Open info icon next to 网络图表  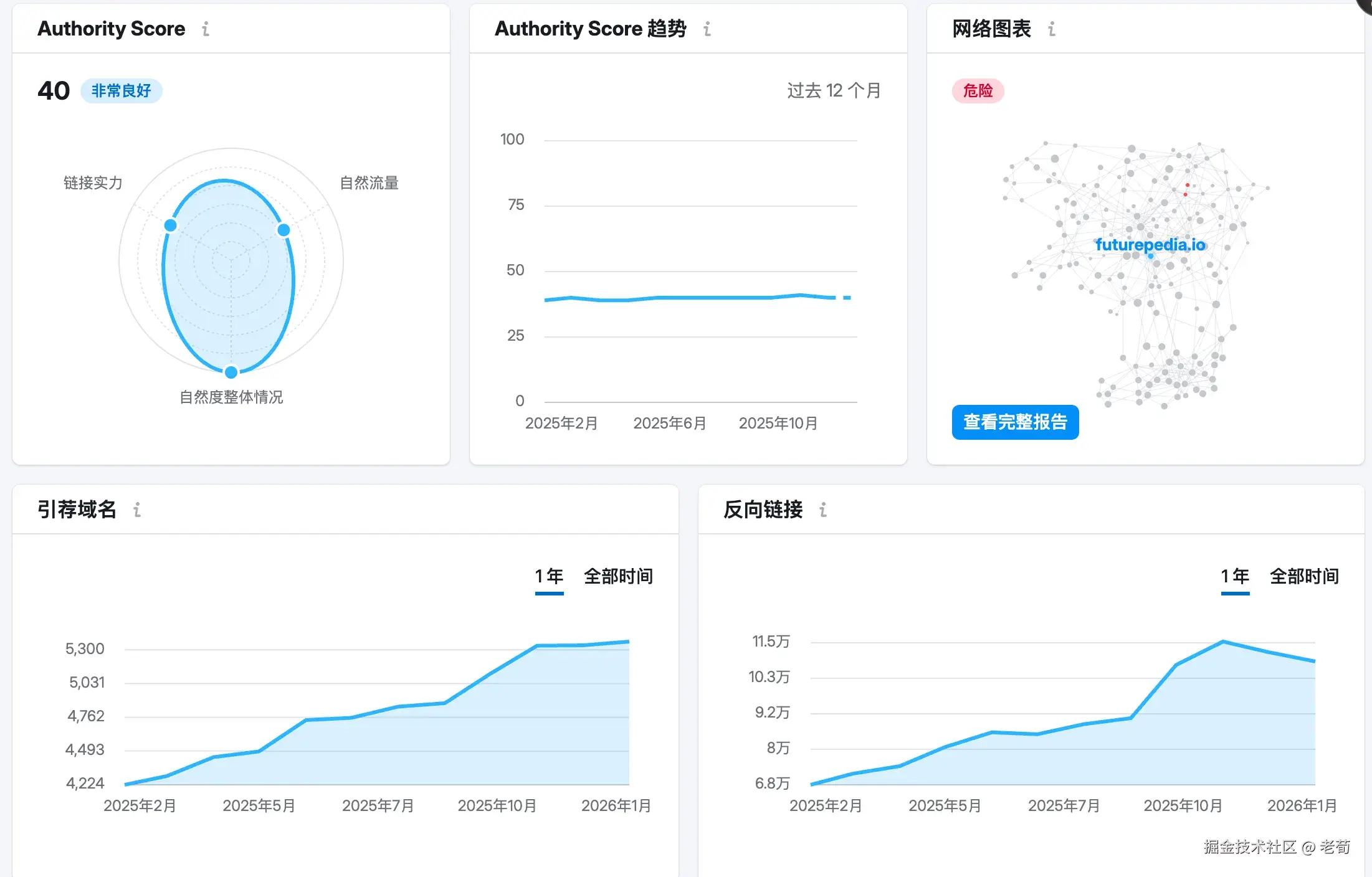[x=1052, y=29]
